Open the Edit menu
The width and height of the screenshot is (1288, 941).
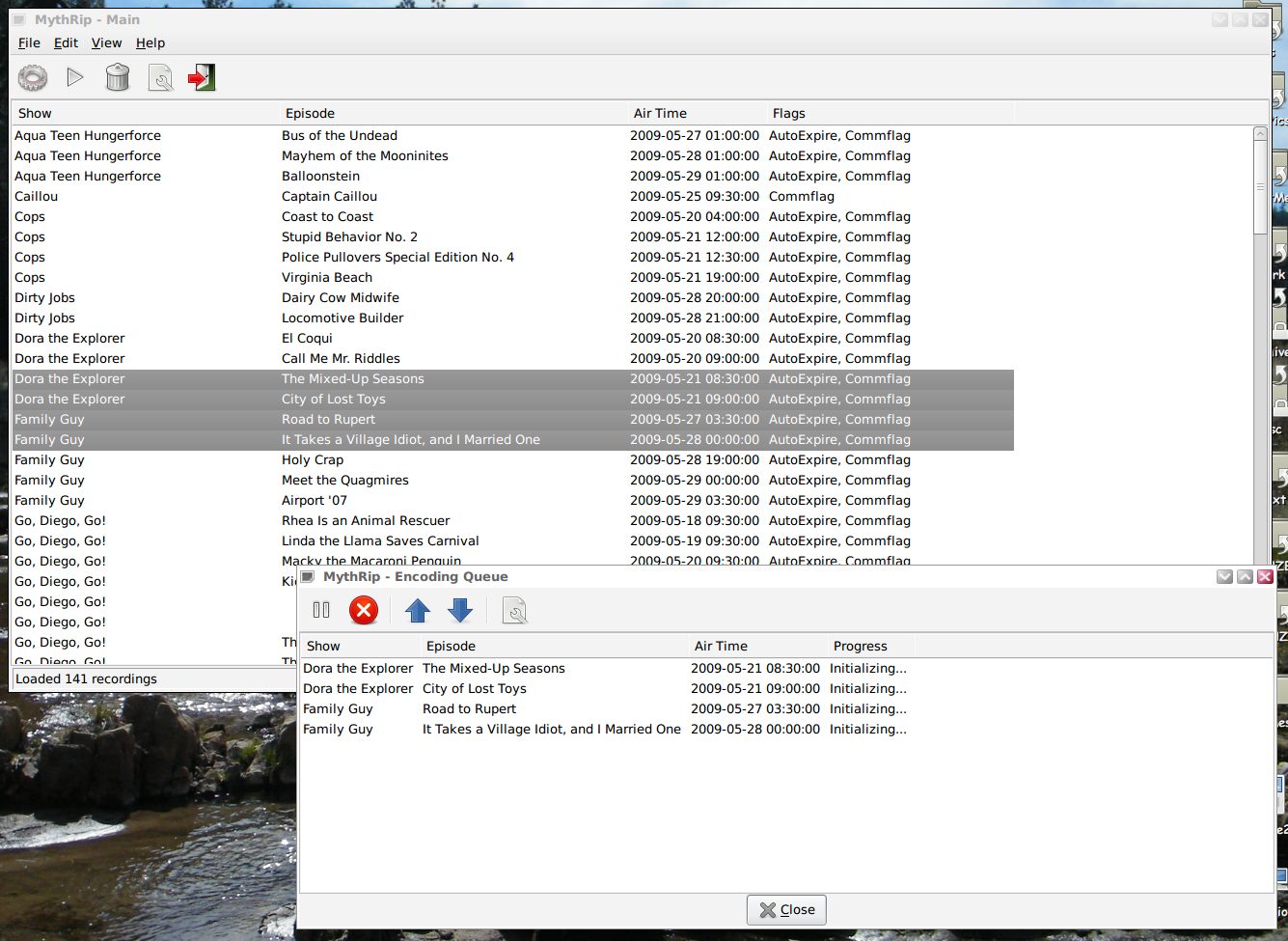(66, 42)
